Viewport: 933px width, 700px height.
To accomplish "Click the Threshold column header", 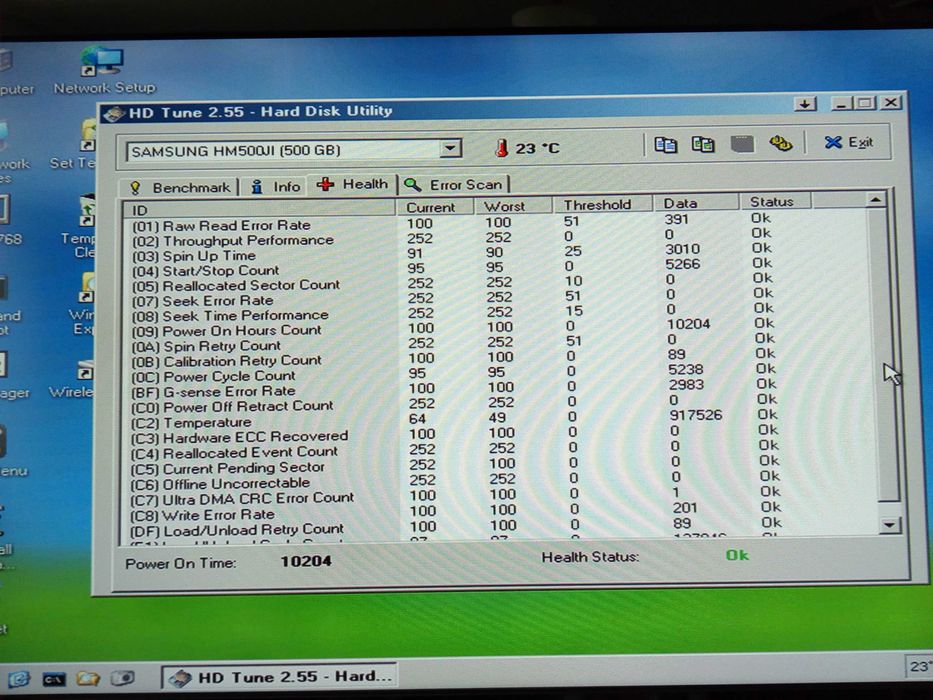I will pos(602,204).
